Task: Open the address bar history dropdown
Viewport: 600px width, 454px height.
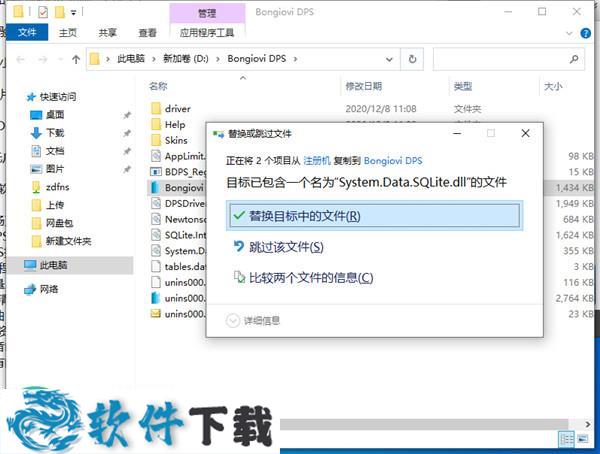Action: coord(389,59)
